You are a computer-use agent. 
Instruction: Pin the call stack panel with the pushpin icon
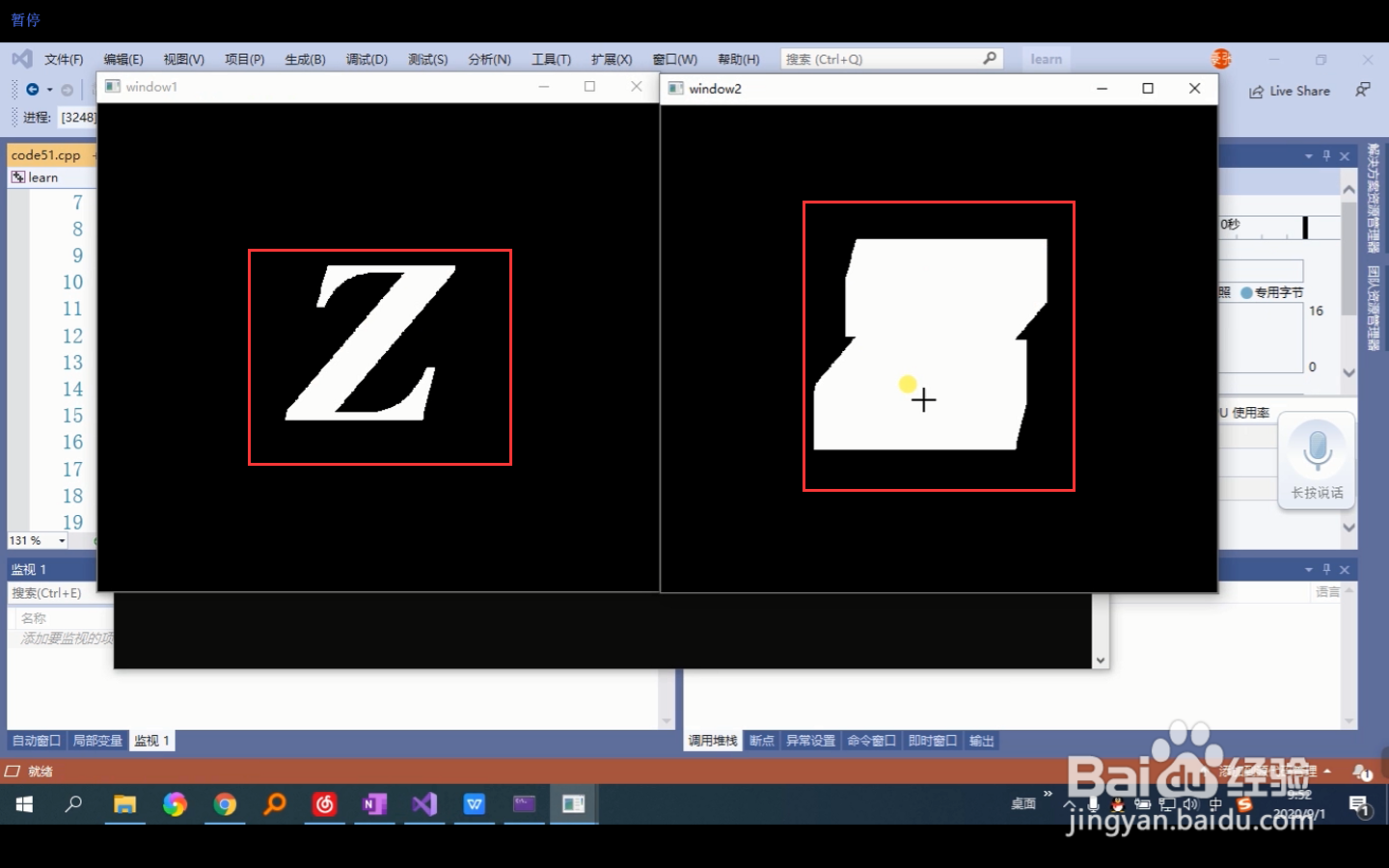(1327, 570)
